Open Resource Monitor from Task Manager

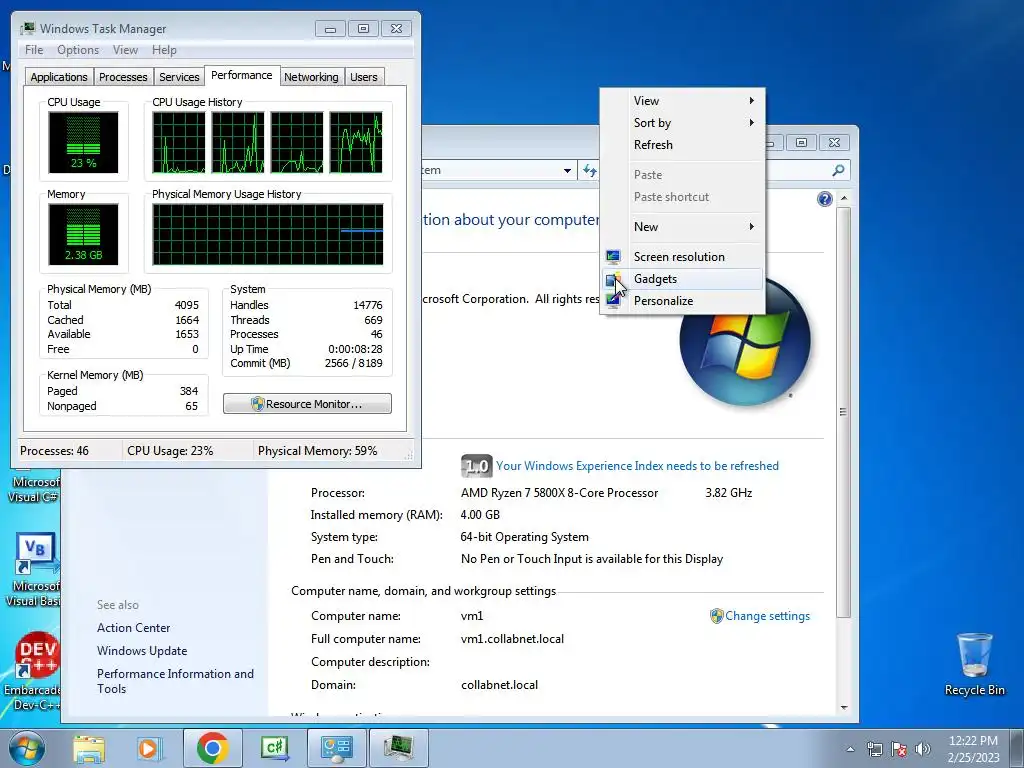click(307, 404)
